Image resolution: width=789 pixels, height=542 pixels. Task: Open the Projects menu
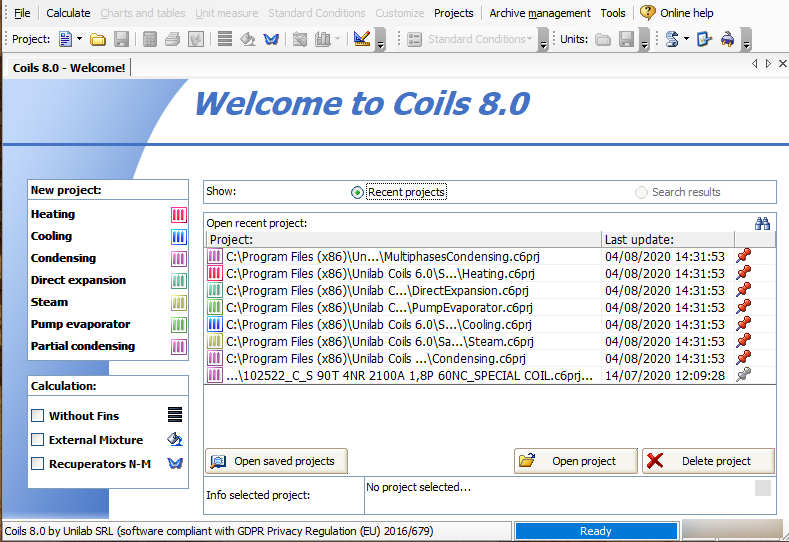tap(454, 13)
